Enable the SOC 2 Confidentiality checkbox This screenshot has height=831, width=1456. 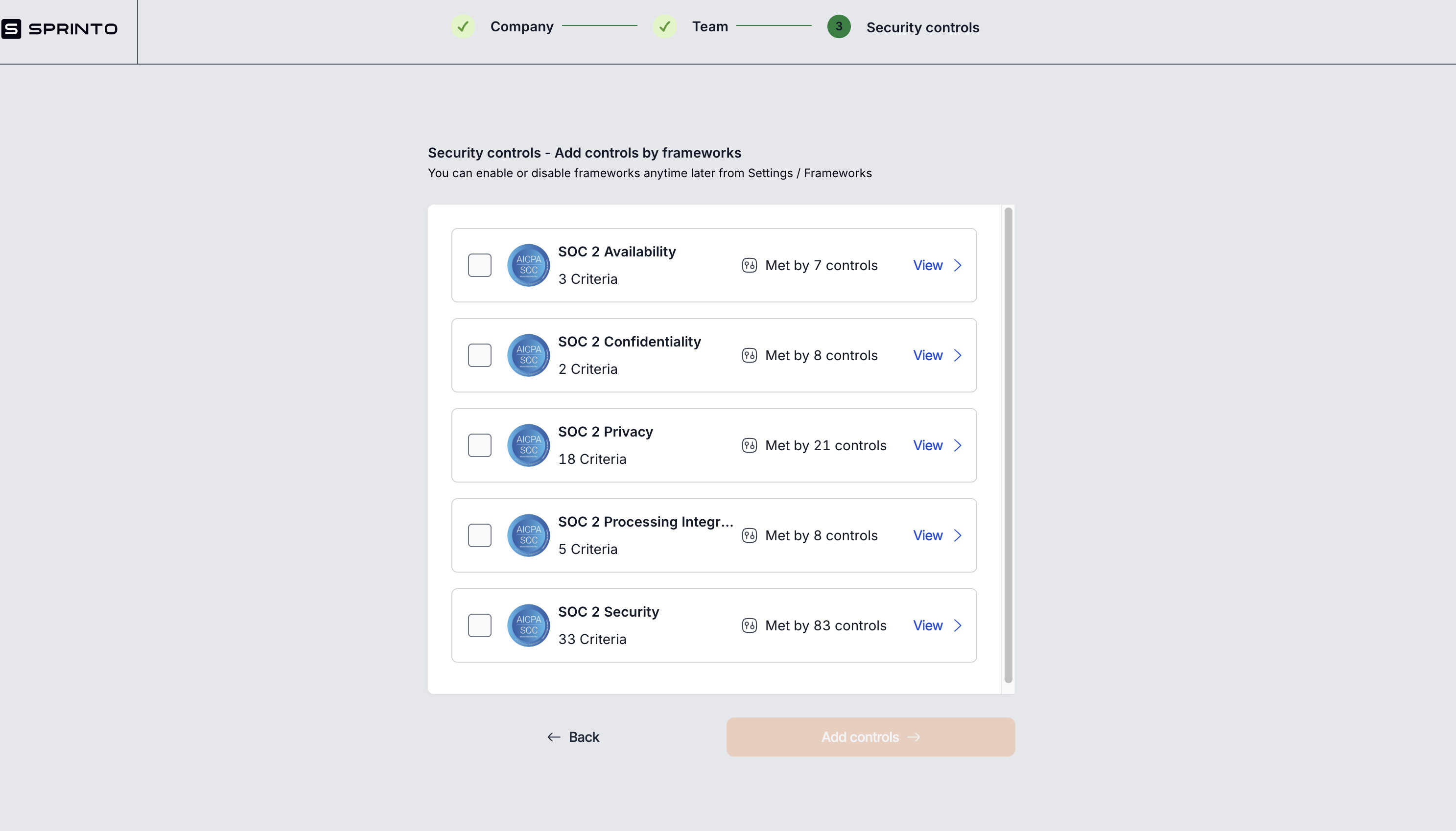(x=479, y=356)
